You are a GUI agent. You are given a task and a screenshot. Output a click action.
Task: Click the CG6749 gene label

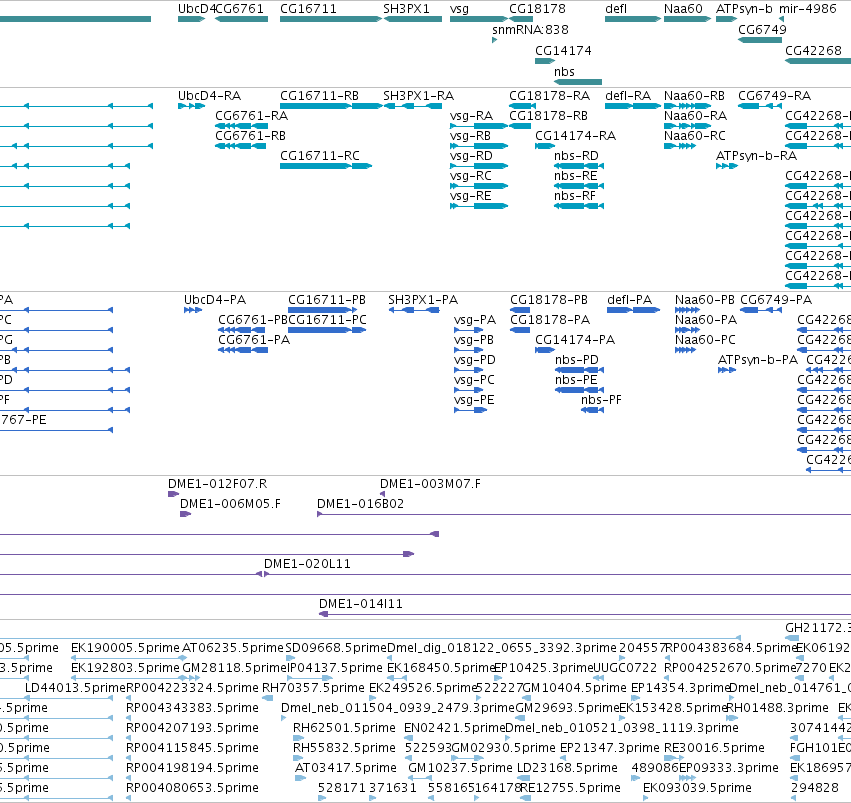click(762, 29)
